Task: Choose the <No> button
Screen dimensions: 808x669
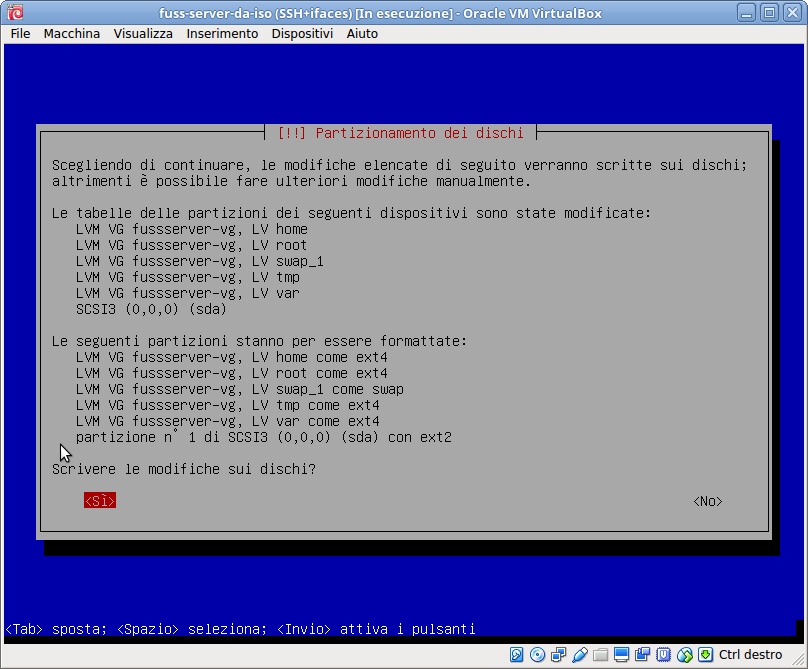Action: click(708, 501)
